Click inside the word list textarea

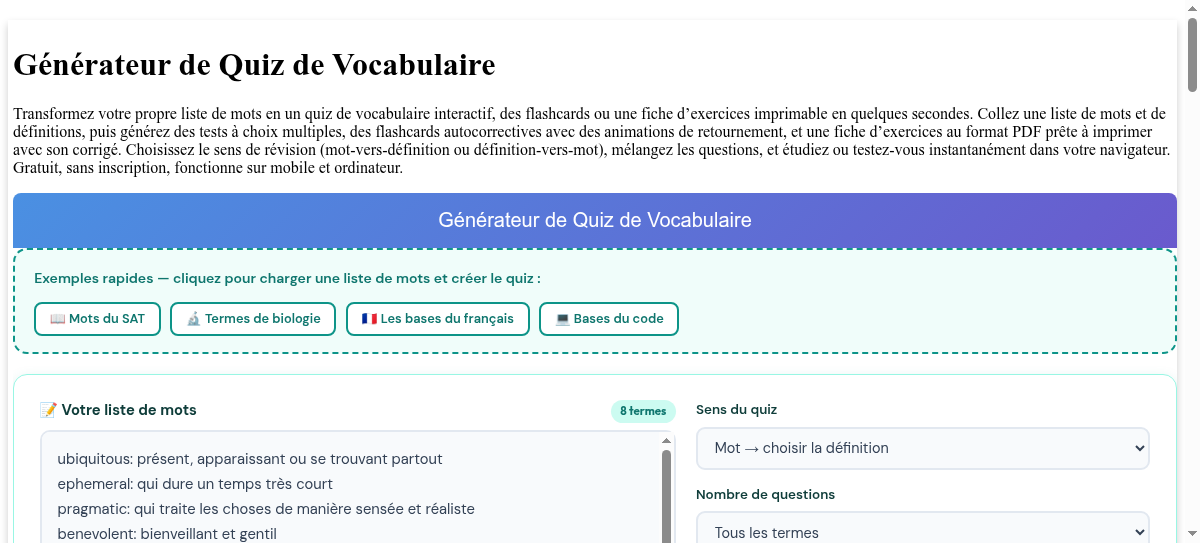pyautogui.click(x=350, y=488)
